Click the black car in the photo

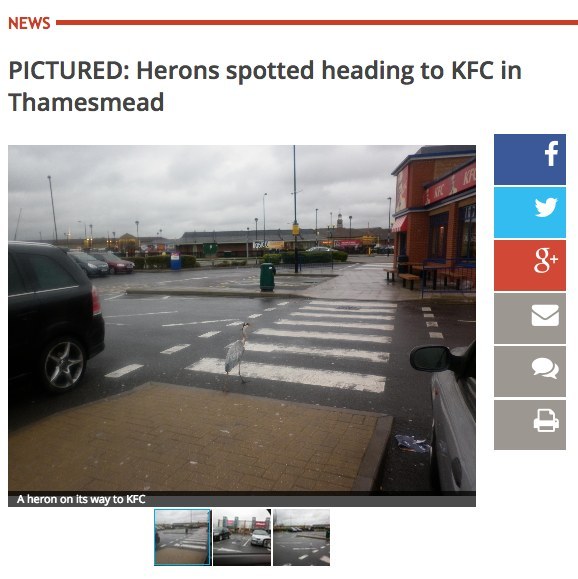point(55,316)
